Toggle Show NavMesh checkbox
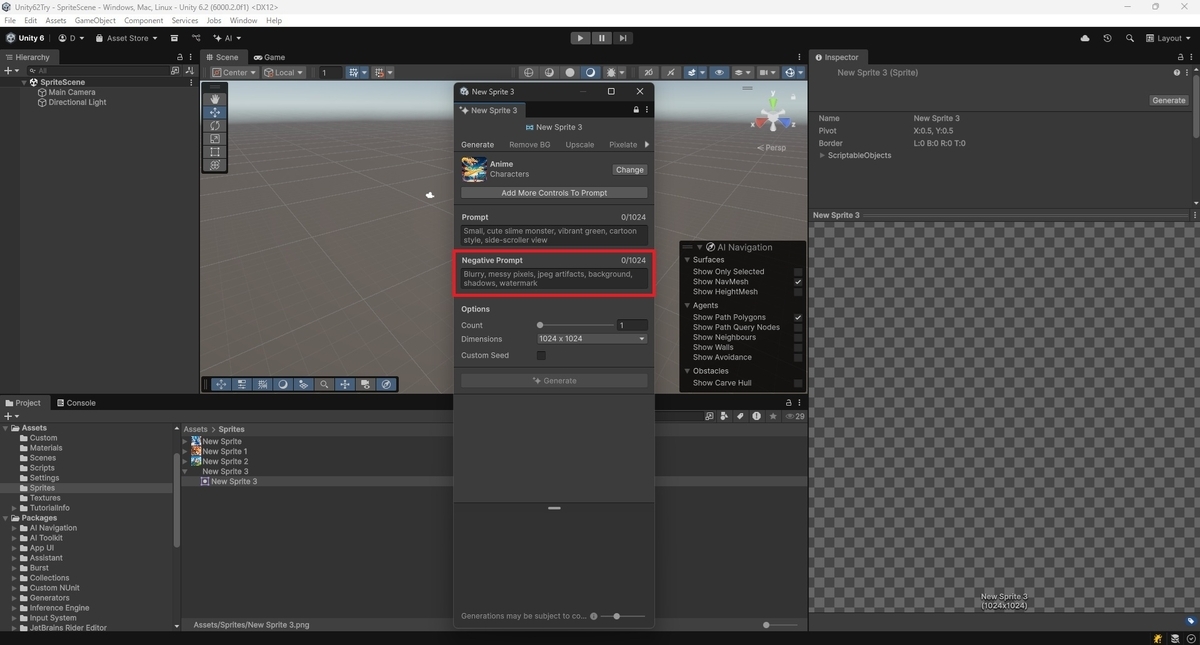Image resolution: width=1200 pixels, height=645 pixels. click(798, 282)
